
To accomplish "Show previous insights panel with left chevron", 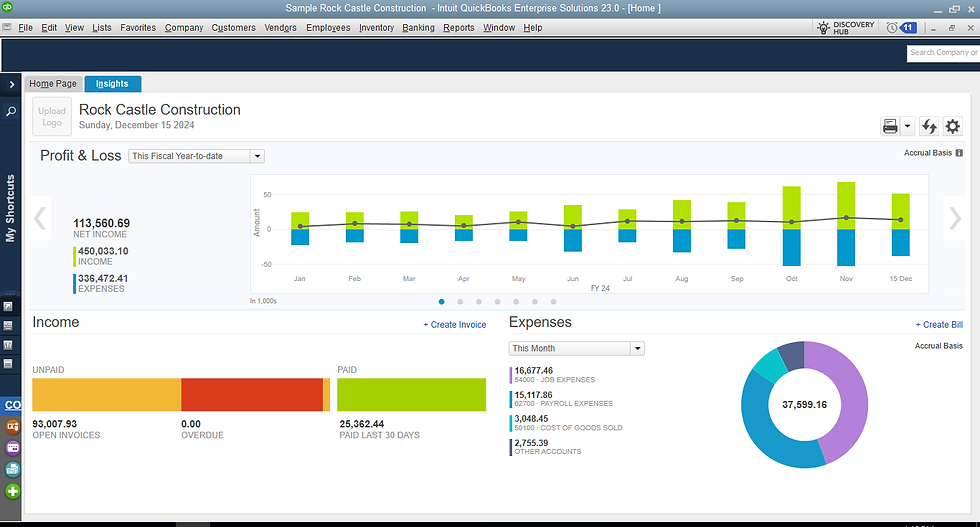I will click(x=40, y=218).
